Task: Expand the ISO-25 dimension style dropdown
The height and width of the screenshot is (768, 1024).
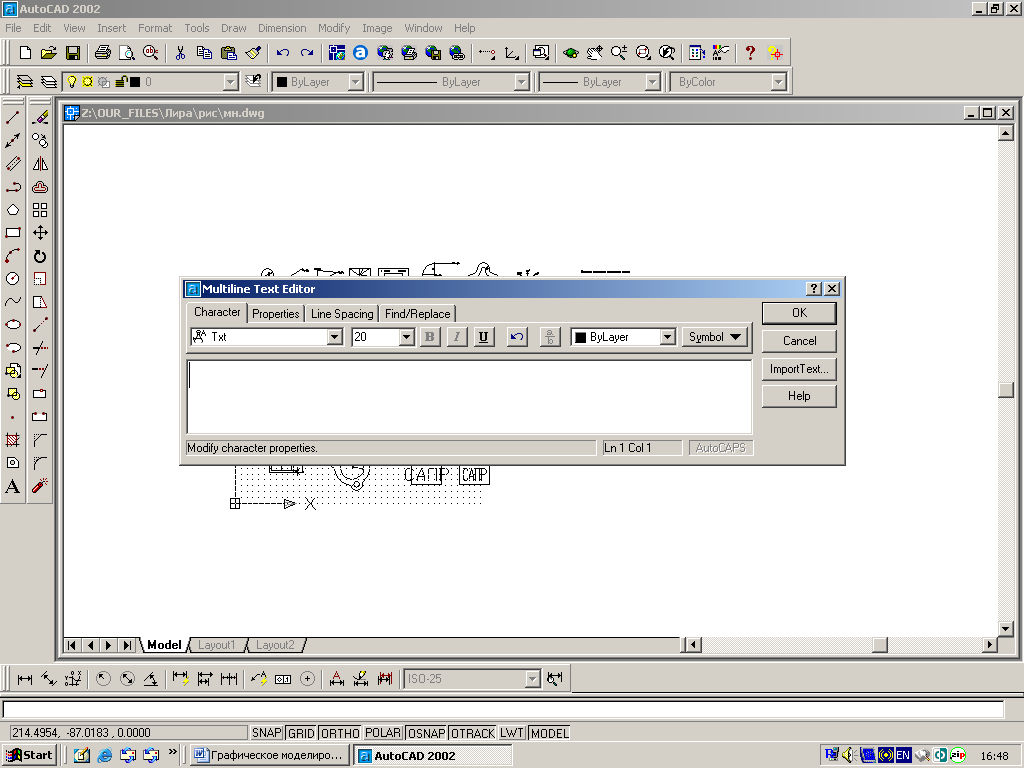Action: [x=533, y=679]
